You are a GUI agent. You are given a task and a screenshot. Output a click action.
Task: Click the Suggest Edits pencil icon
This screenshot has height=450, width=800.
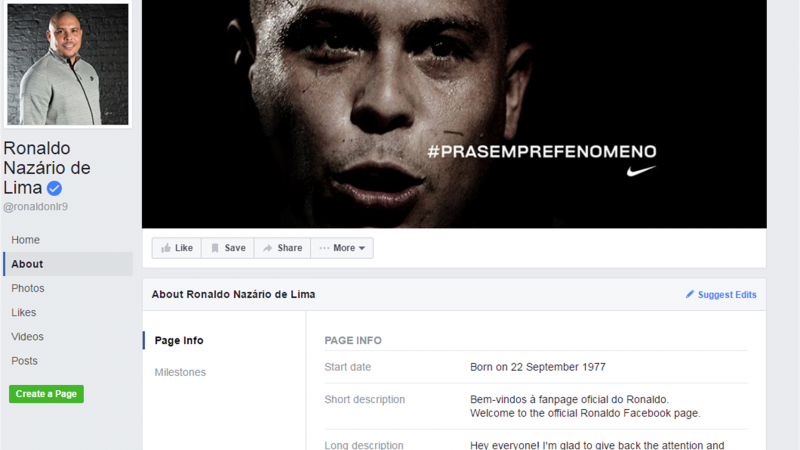click(x=690, y=295)
